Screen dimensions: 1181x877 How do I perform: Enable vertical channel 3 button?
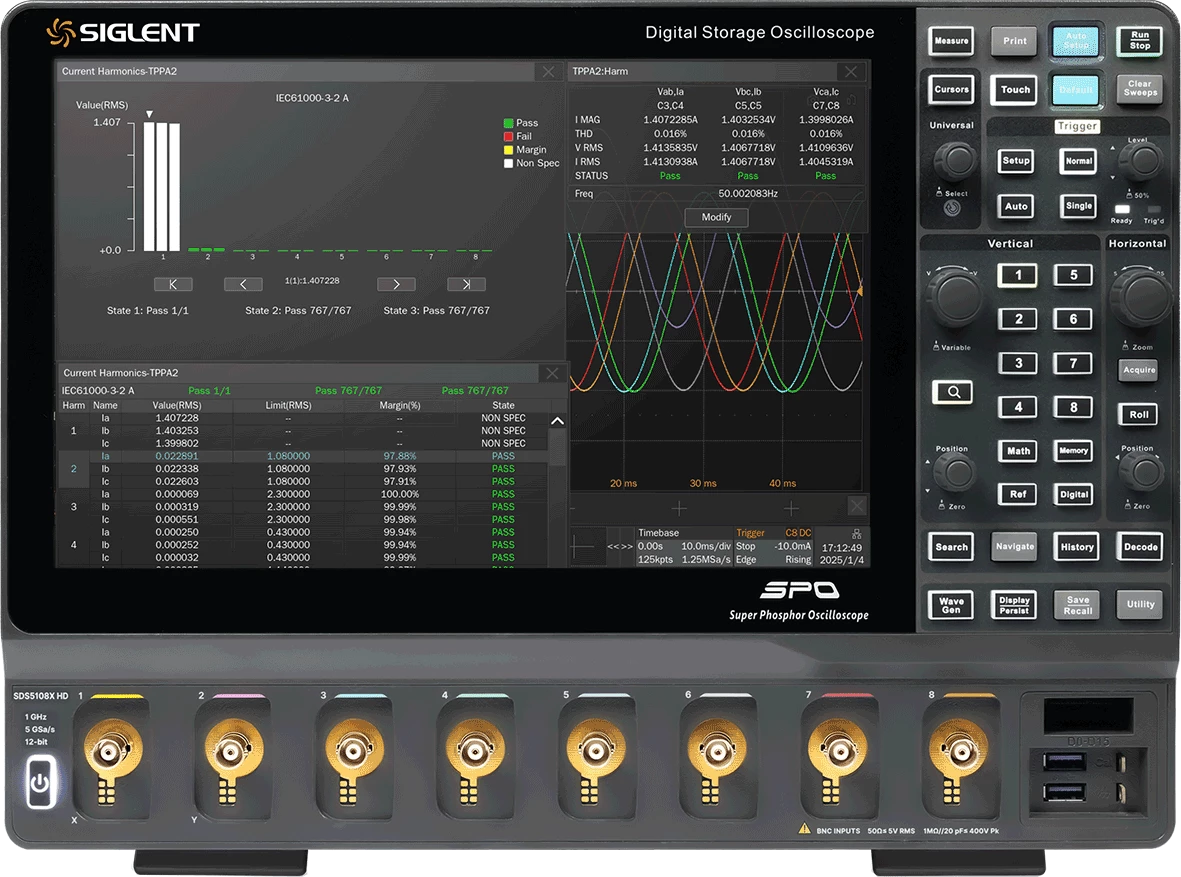(x=1018, y=363)
